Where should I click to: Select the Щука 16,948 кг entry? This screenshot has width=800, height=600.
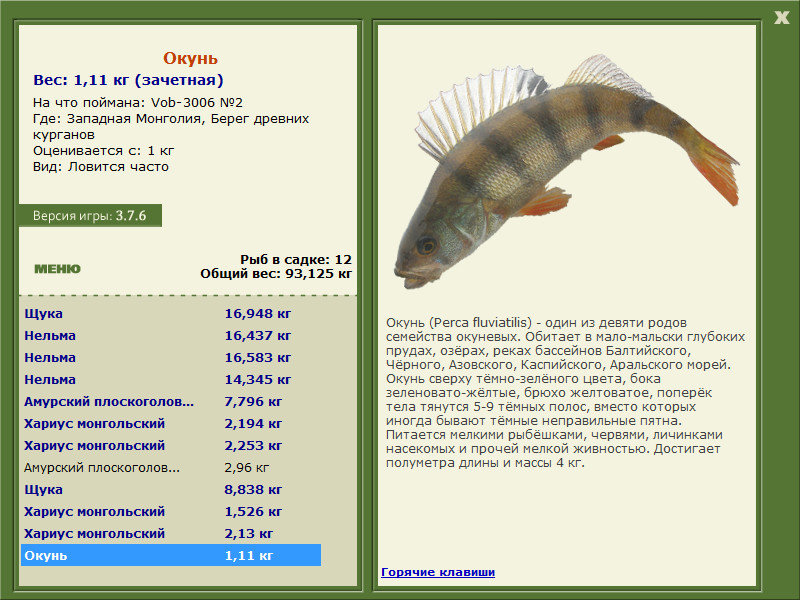(x=171, y=313)
